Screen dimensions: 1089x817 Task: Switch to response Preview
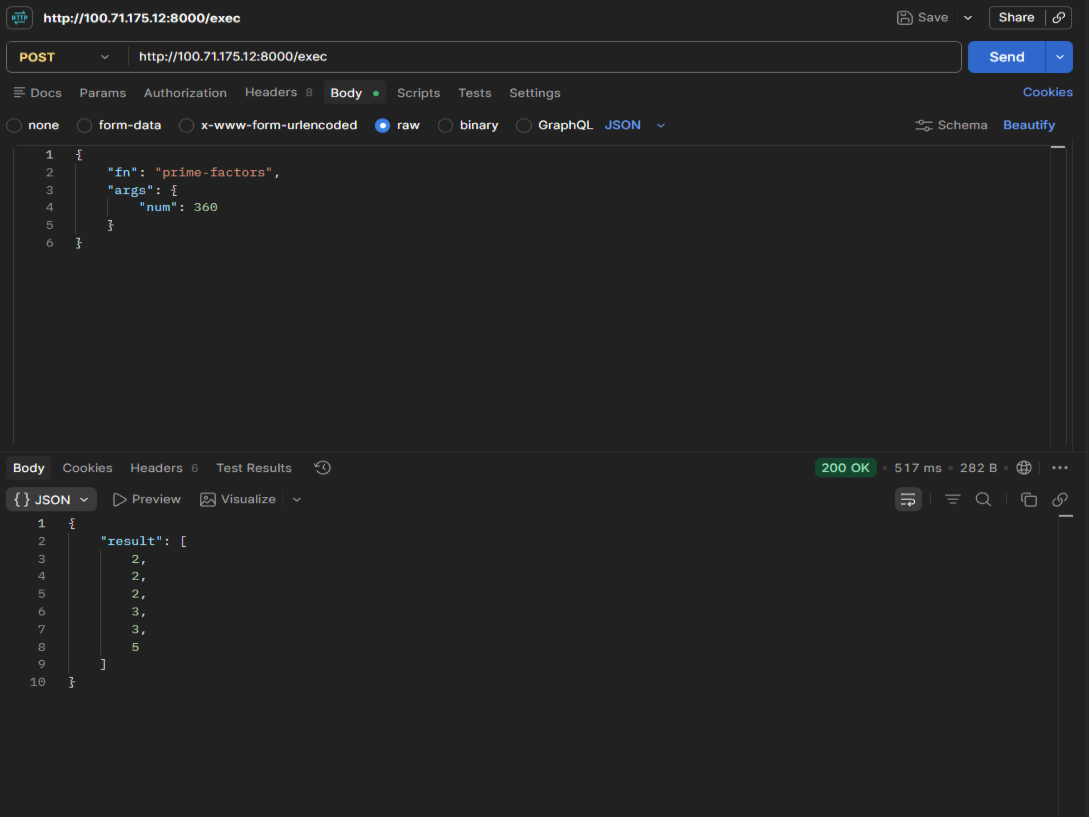(147, 500)
